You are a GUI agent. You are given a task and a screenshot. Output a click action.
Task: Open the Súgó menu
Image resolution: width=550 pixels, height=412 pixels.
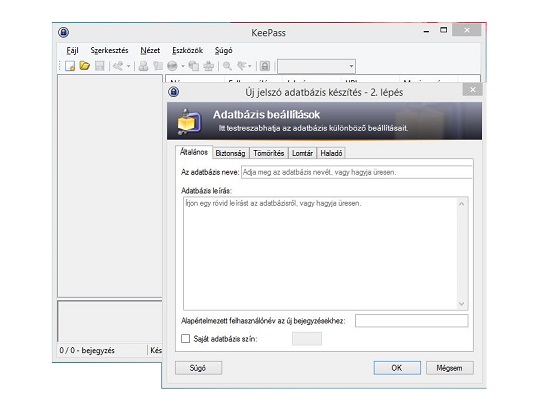click(x=223, y=50)
